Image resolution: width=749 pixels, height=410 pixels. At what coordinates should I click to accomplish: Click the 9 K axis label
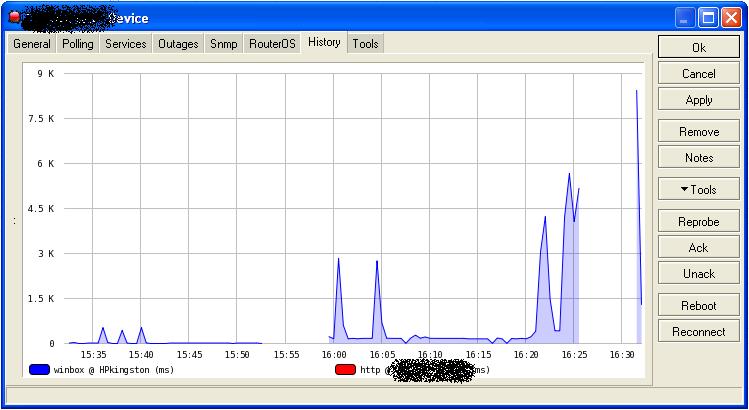[x=46, y=74]
